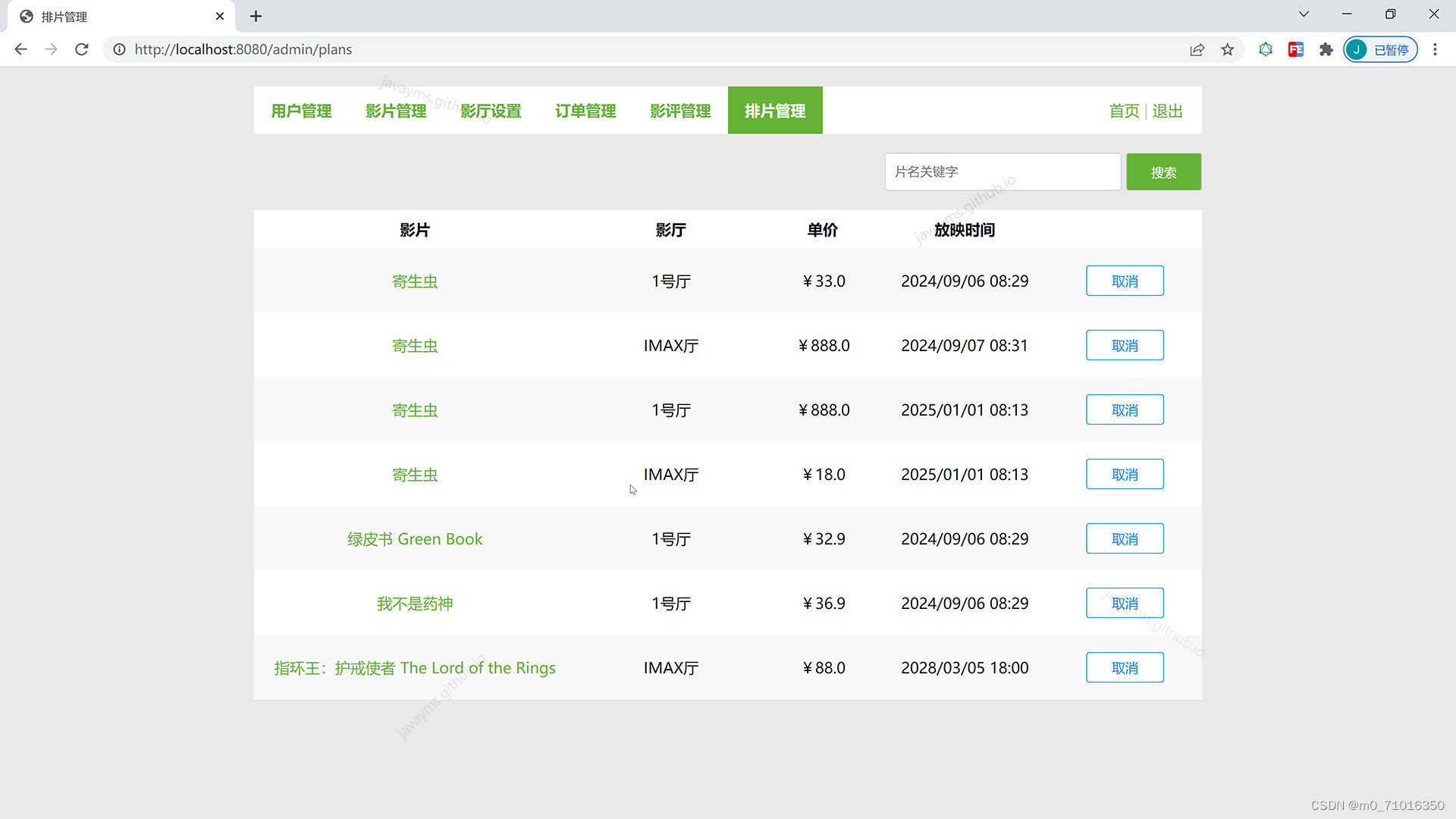Click the 影厅 column header
This screenshot has width=1456, height=819.
(x=671, y=230)
